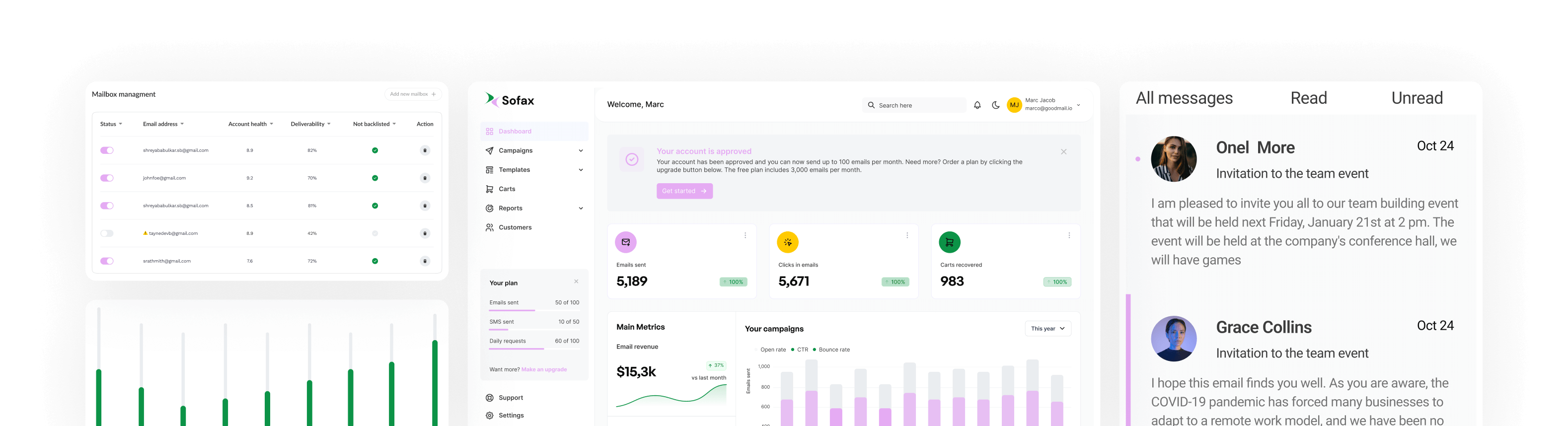
Task: Toggle dark mode moon icon
Action: [996, 105]
